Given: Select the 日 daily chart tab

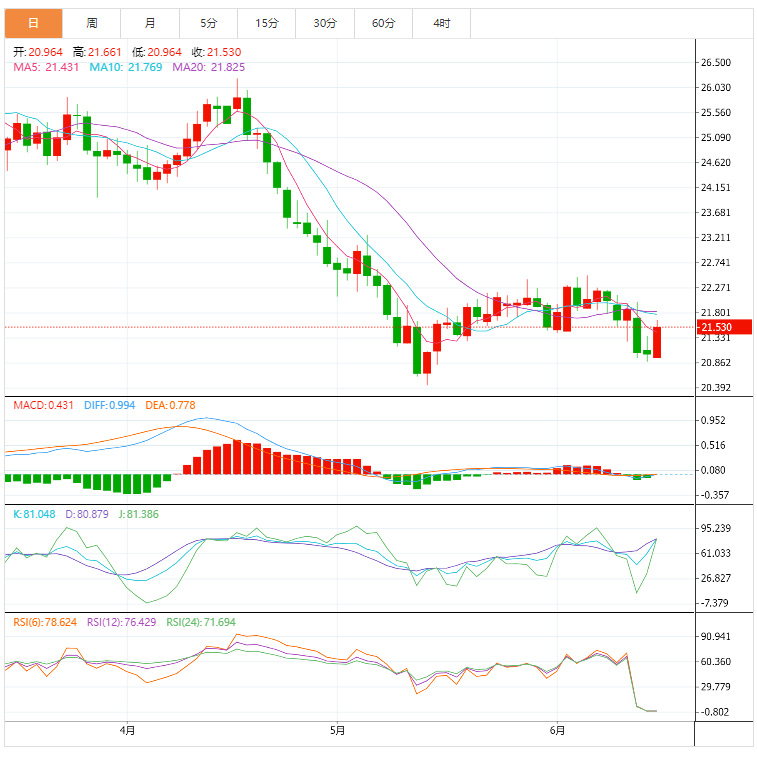Looking at the screenshot, I should point(33,23).
